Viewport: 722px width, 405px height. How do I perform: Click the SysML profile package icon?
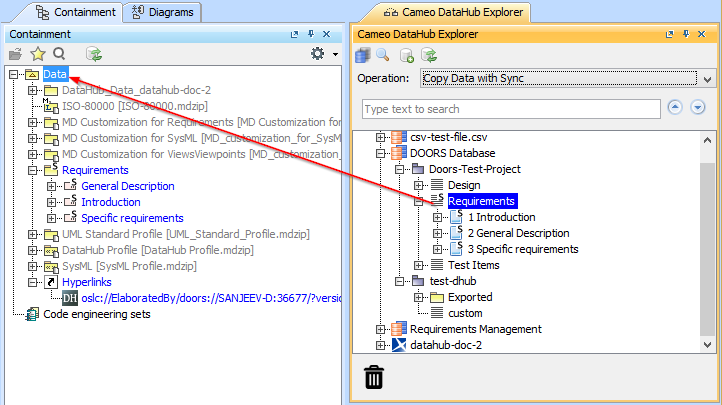point(51,266)
